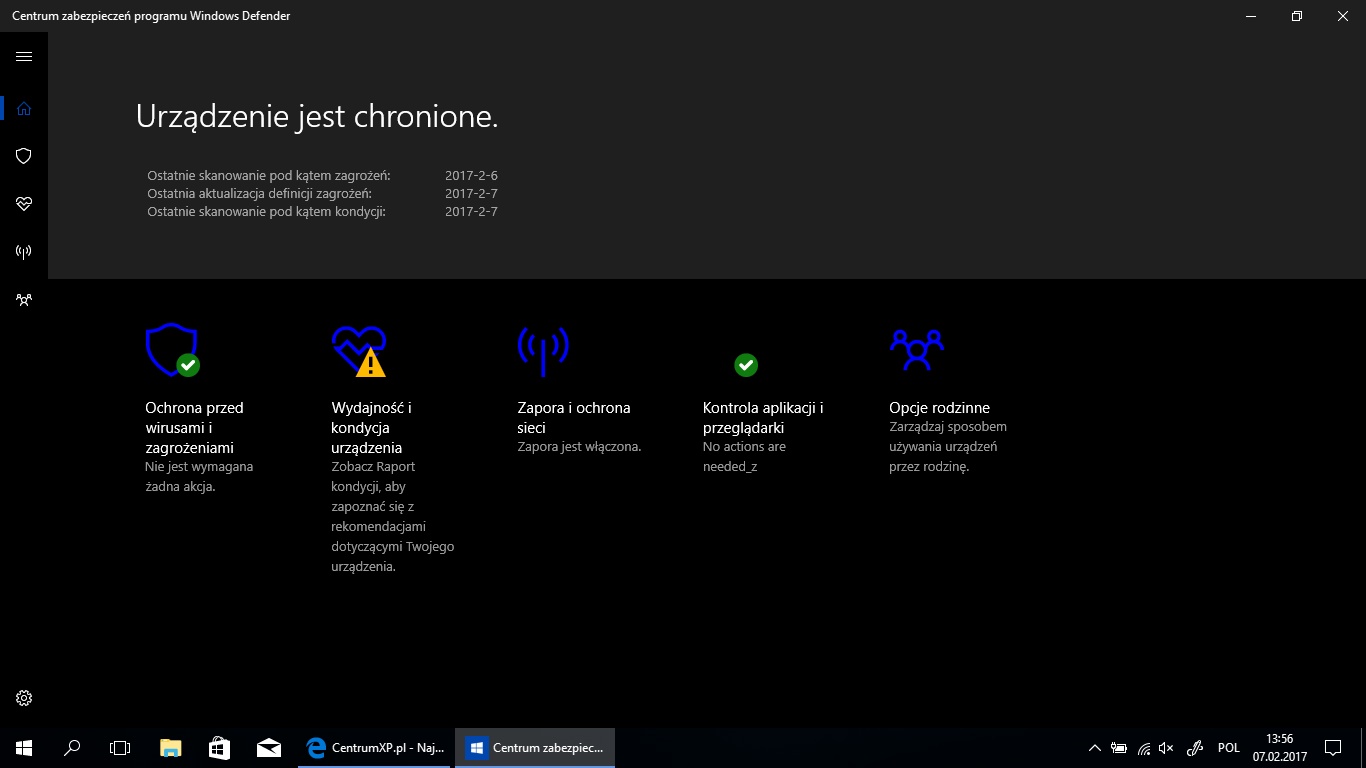This screenshot has width=1366, height=768.
Task: Open settings gear in Defender sidebar
Action: pyautogui.click(x=24, y=698)
